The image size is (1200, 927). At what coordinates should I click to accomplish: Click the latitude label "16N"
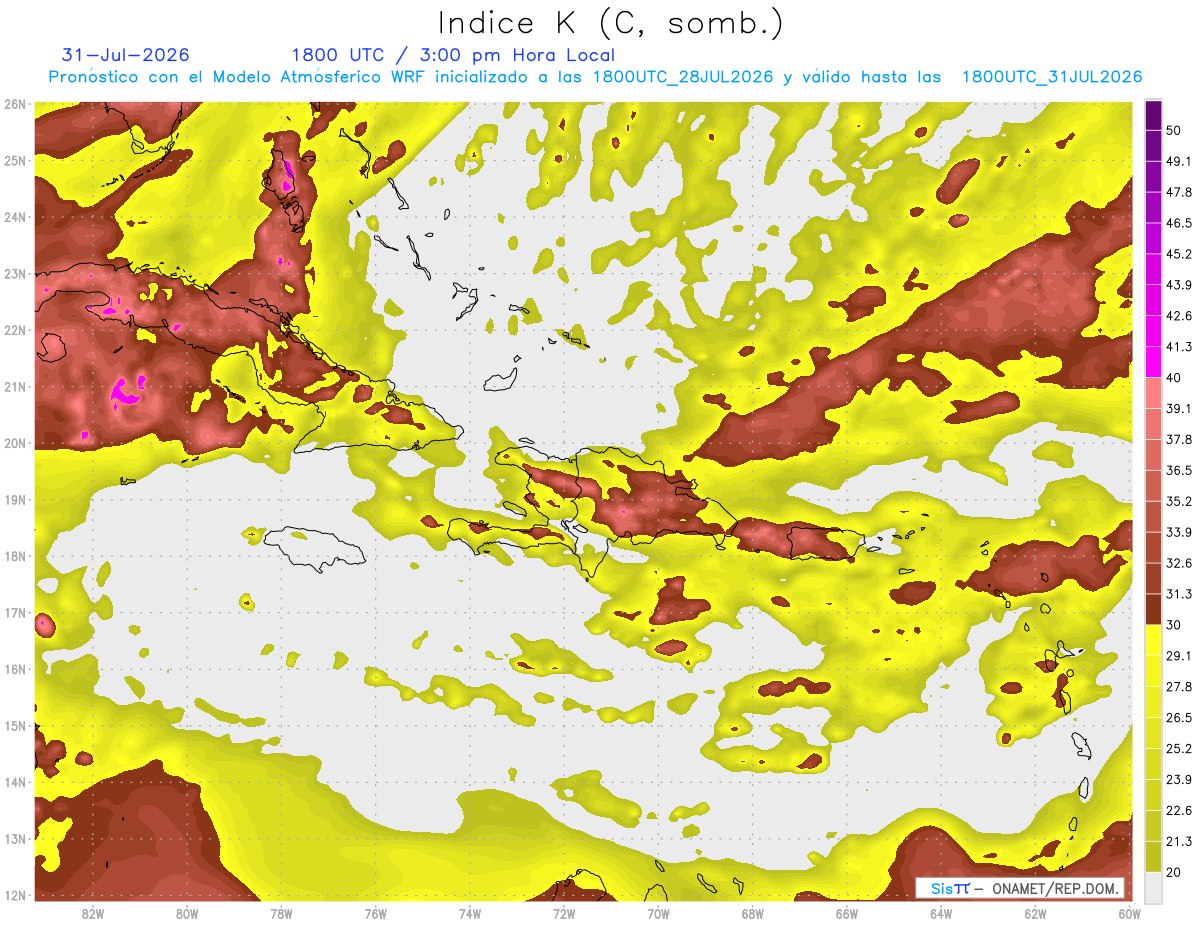[15, 669]
